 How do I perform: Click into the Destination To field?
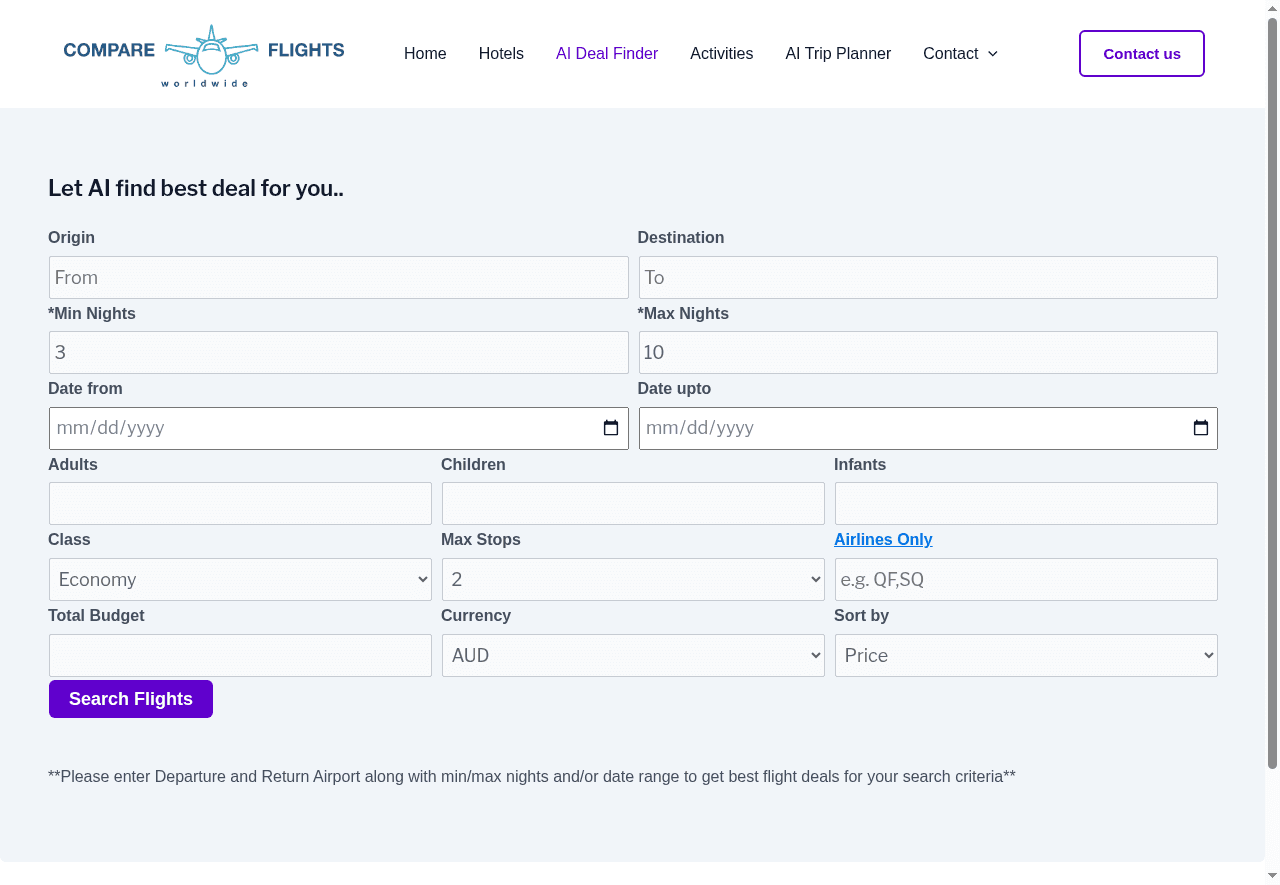click(x=927, y=277)
